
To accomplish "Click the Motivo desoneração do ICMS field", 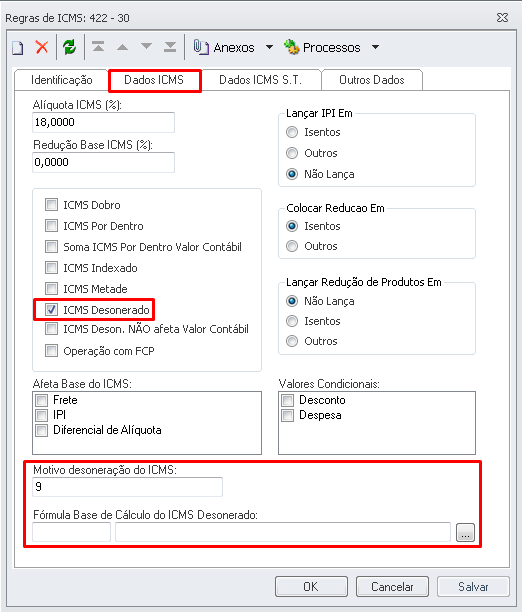I will [127, 487].
